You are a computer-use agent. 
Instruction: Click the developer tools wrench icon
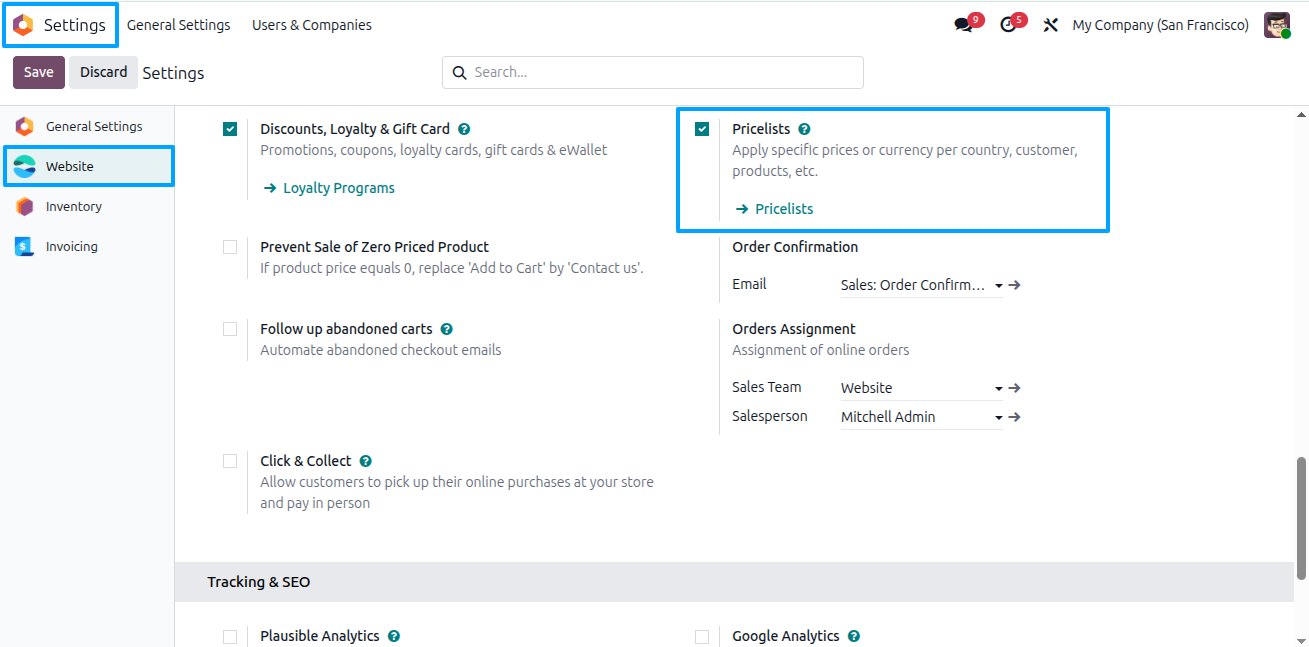pyautogui.click(x=1050, y=25)
